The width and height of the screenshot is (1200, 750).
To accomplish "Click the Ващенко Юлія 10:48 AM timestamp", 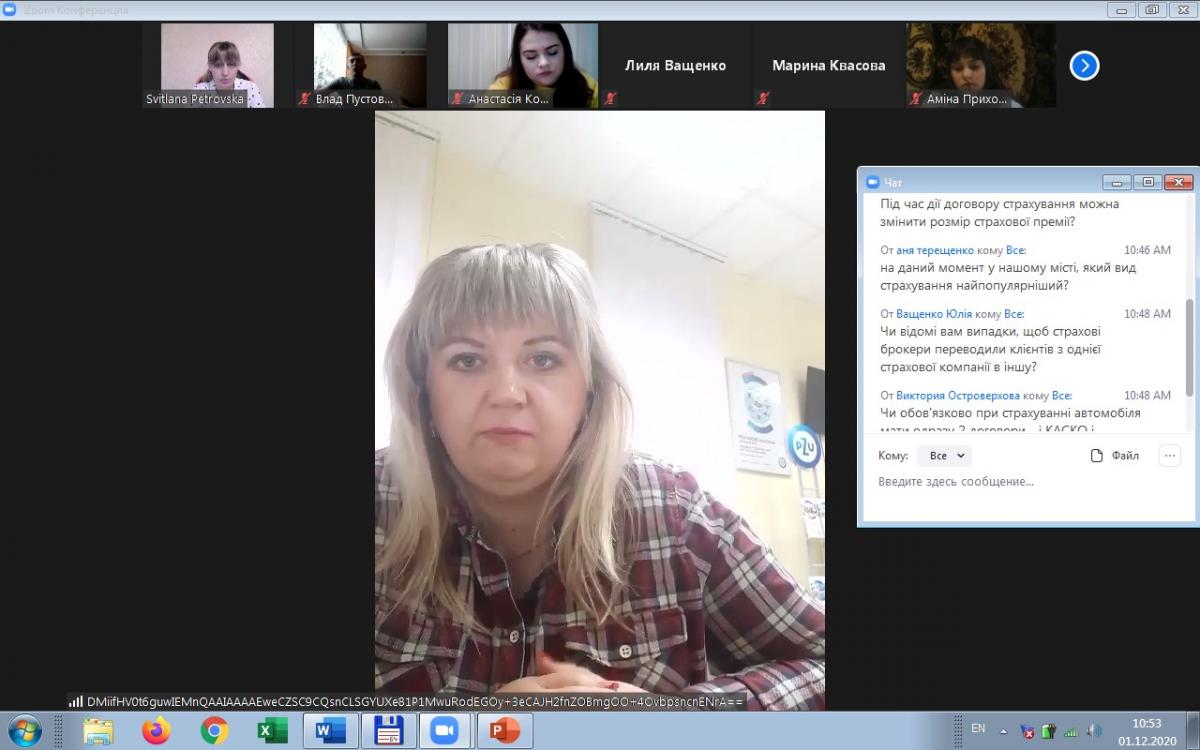I will point(1147,313).
